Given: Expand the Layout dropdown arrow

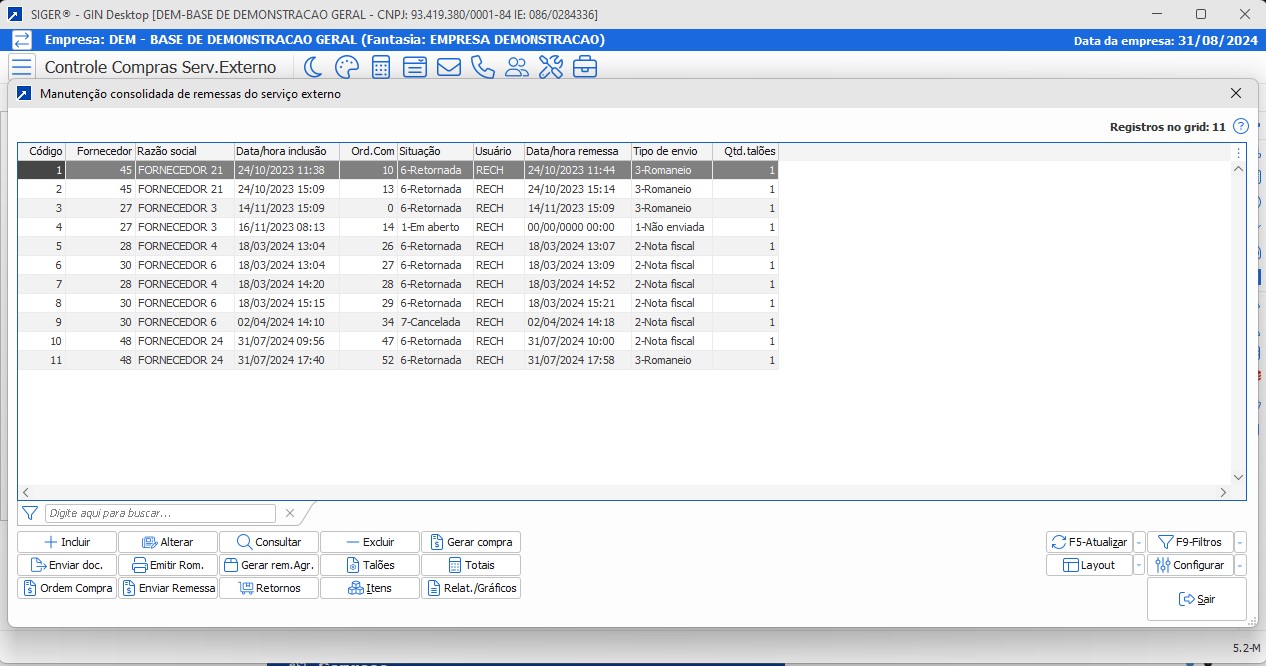Looking at the screenshot, I should 1139,565.
